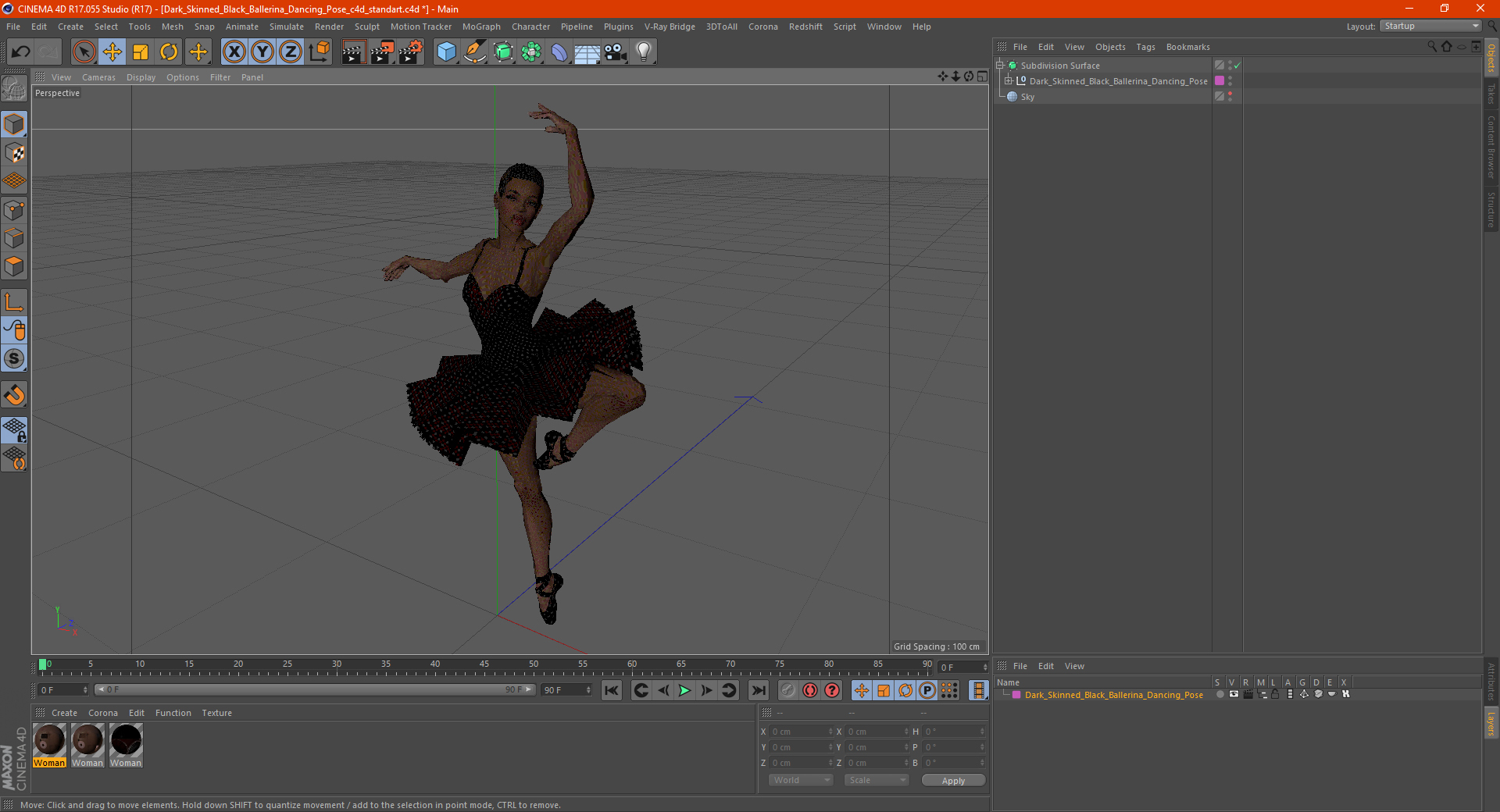
Task: Collapse the Subdivision Surface tree item
Action: click(x=1000, y=66)
